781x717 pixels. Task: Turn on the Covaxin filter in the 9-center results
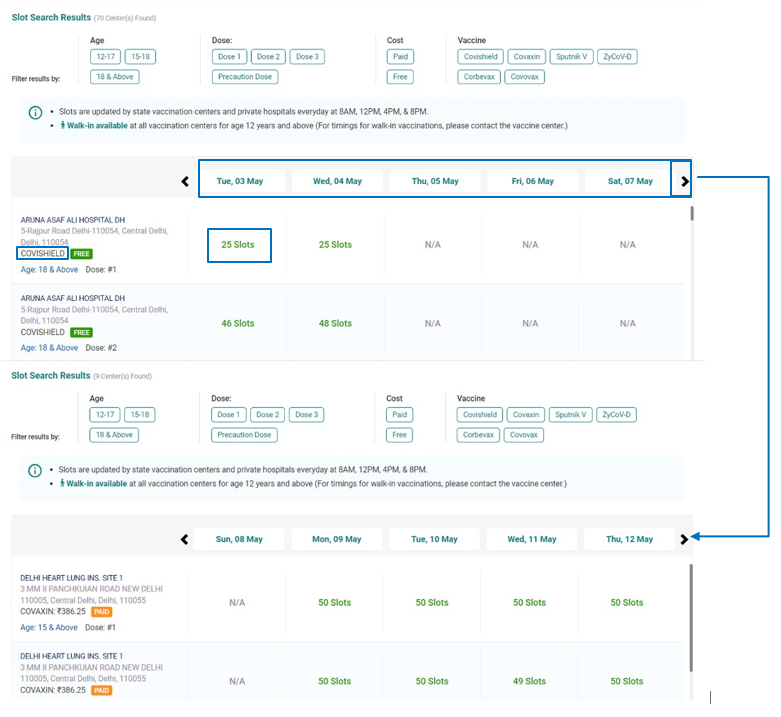(526, 415)
